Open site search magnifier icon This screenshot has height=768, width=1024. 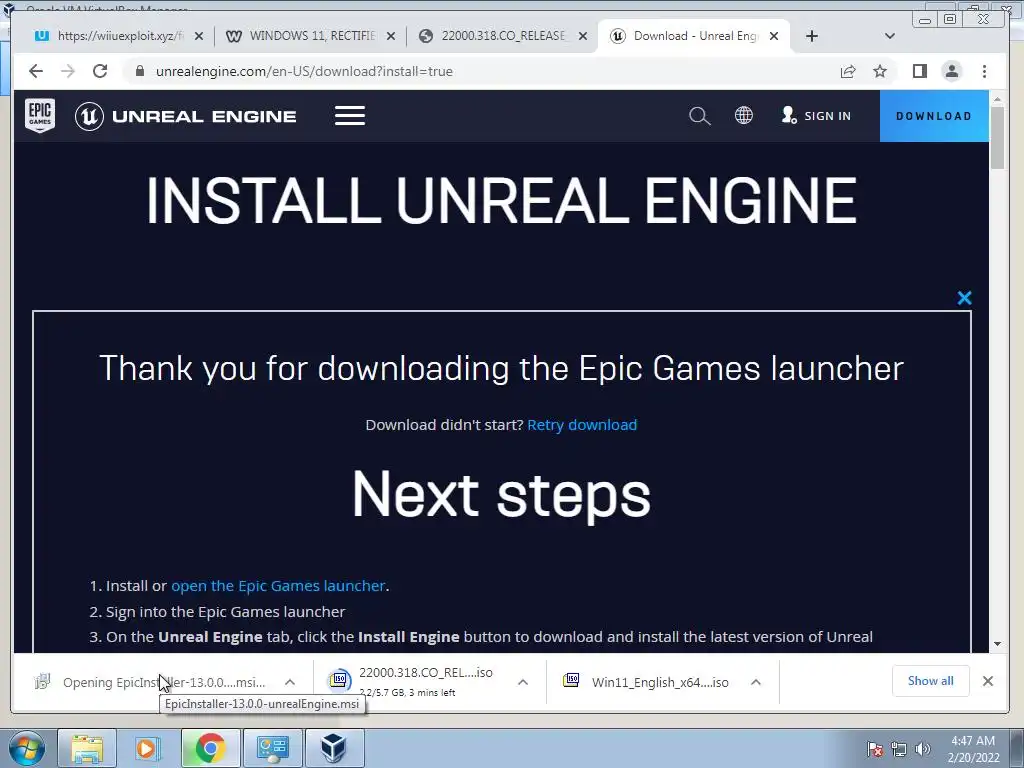point(699,116)
